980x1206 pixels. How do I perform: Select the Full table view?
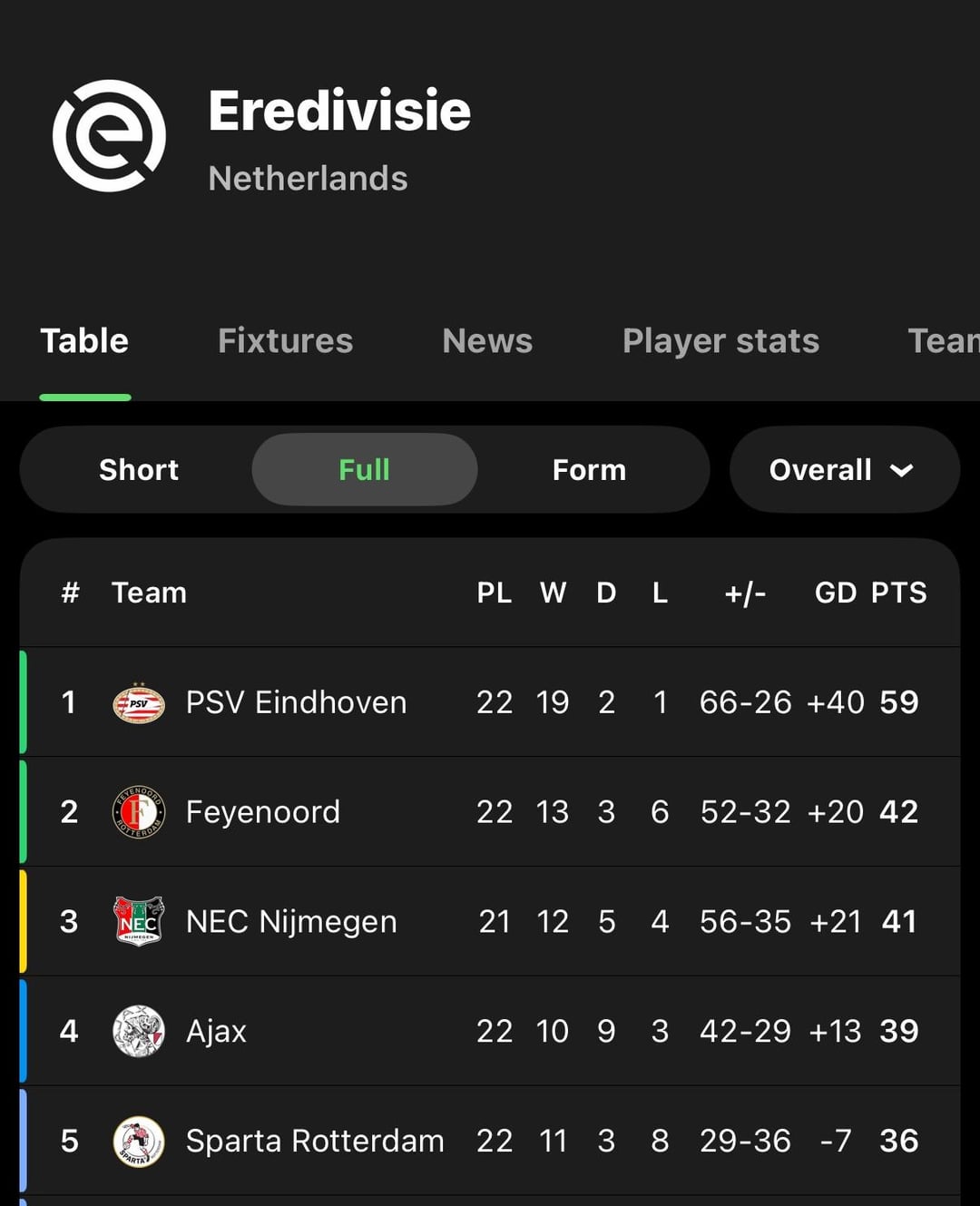point(364,470)
